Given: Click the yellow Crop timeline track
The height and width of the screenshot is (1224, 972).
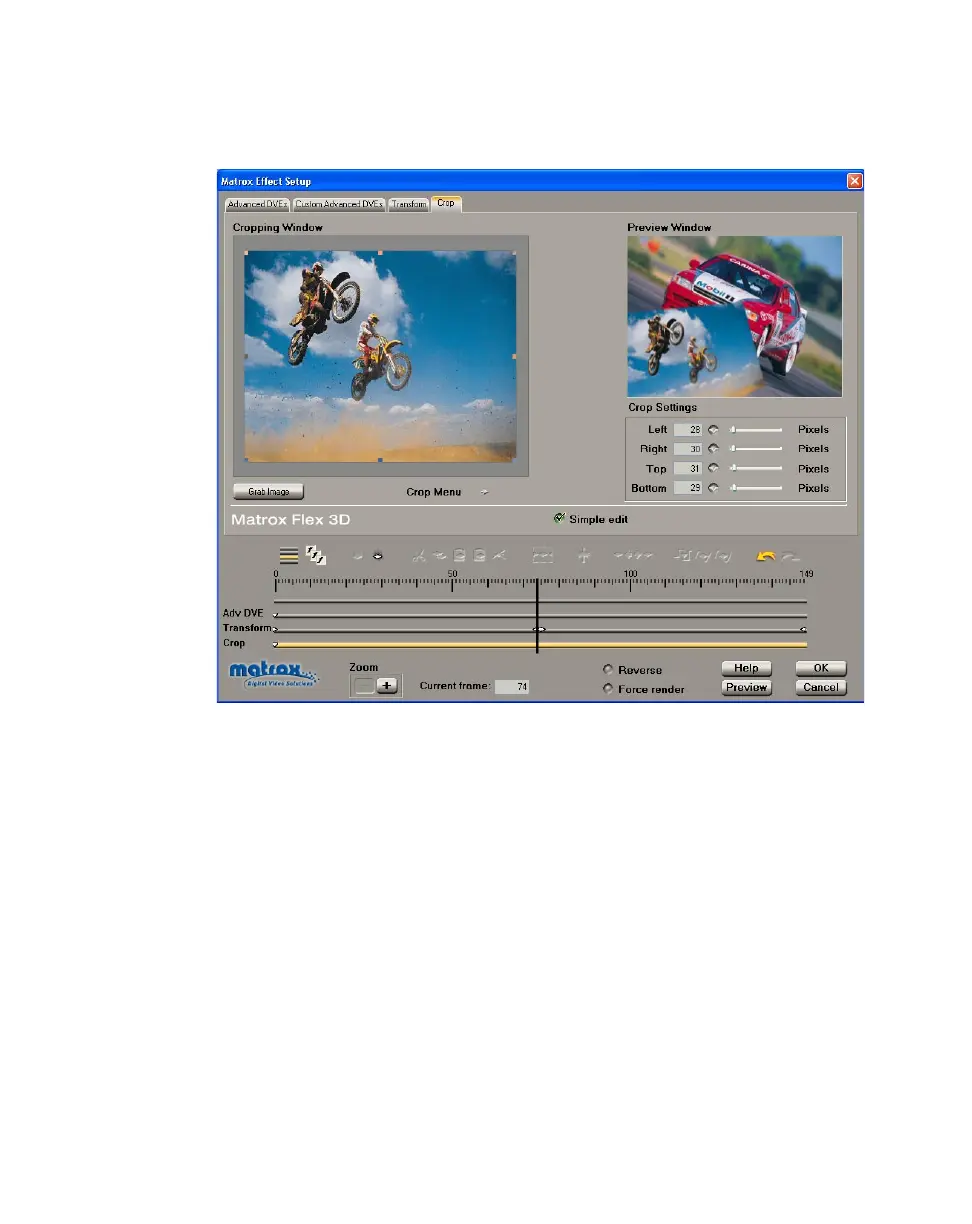Looking at the screenshot, I should (x=541, y=645).
